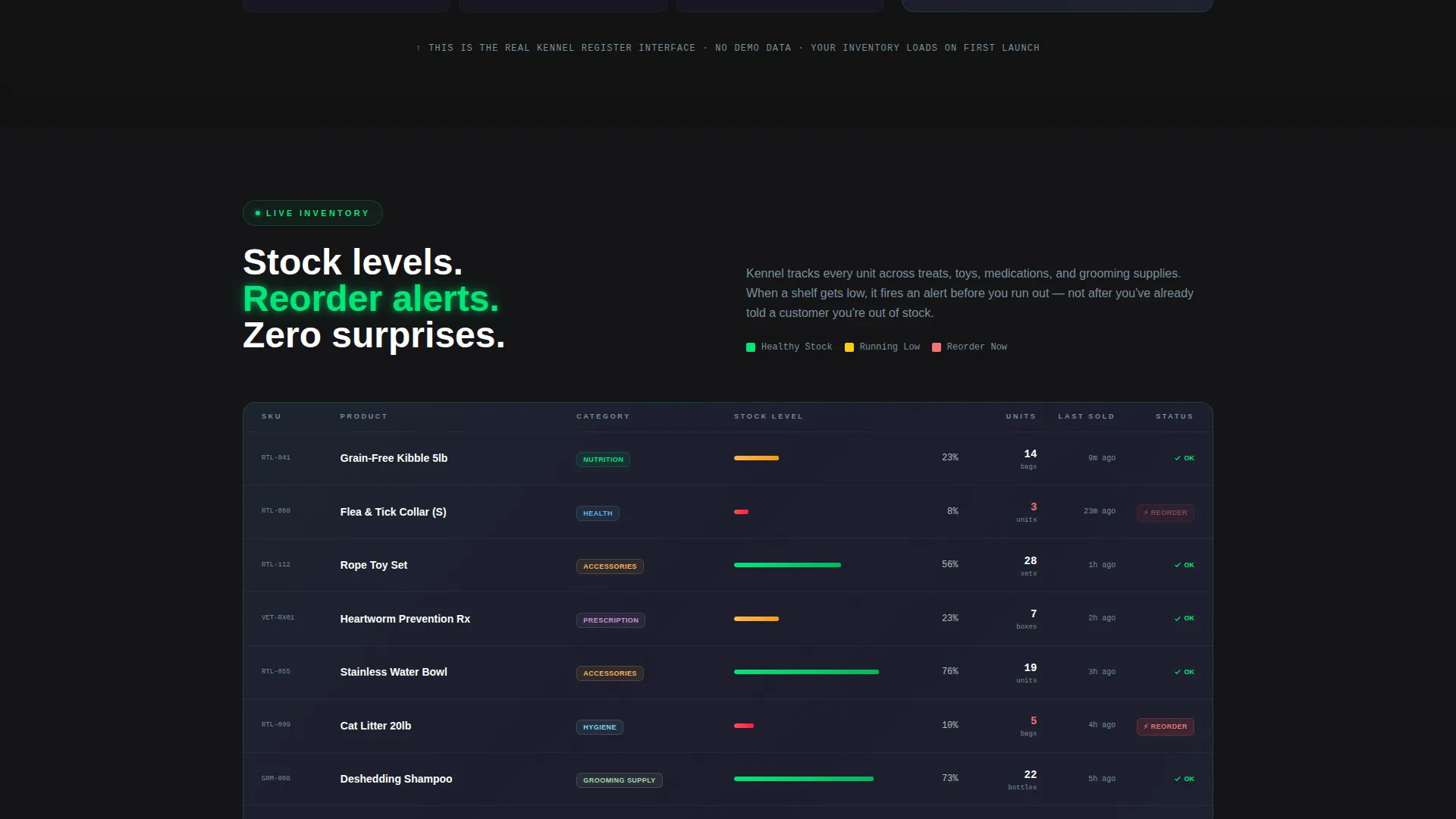The height and width of the screenshot is (819, 1456).
Task: Select the Rope Toy Set product name
Action: (374, 565)
